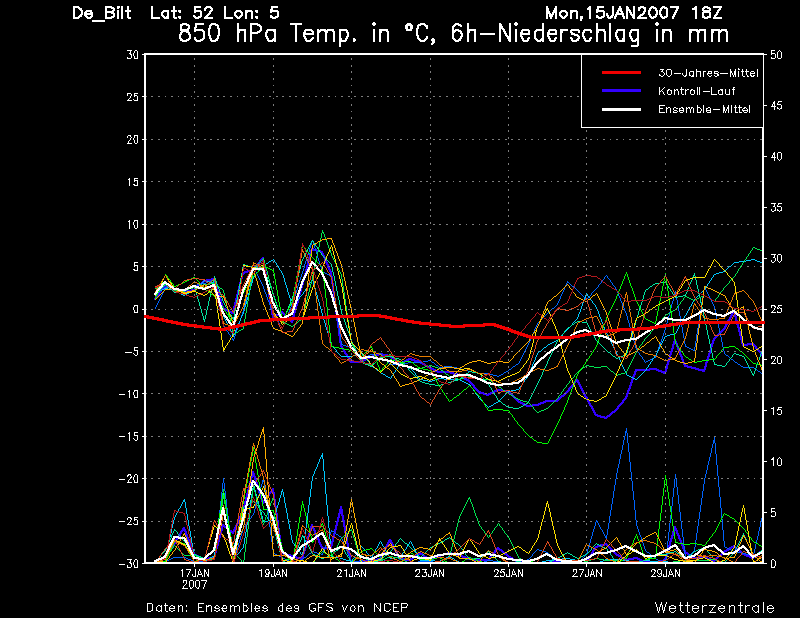Click '35' on the precipitation axis
The image size is (800, 618).
(x=776, y=208)
